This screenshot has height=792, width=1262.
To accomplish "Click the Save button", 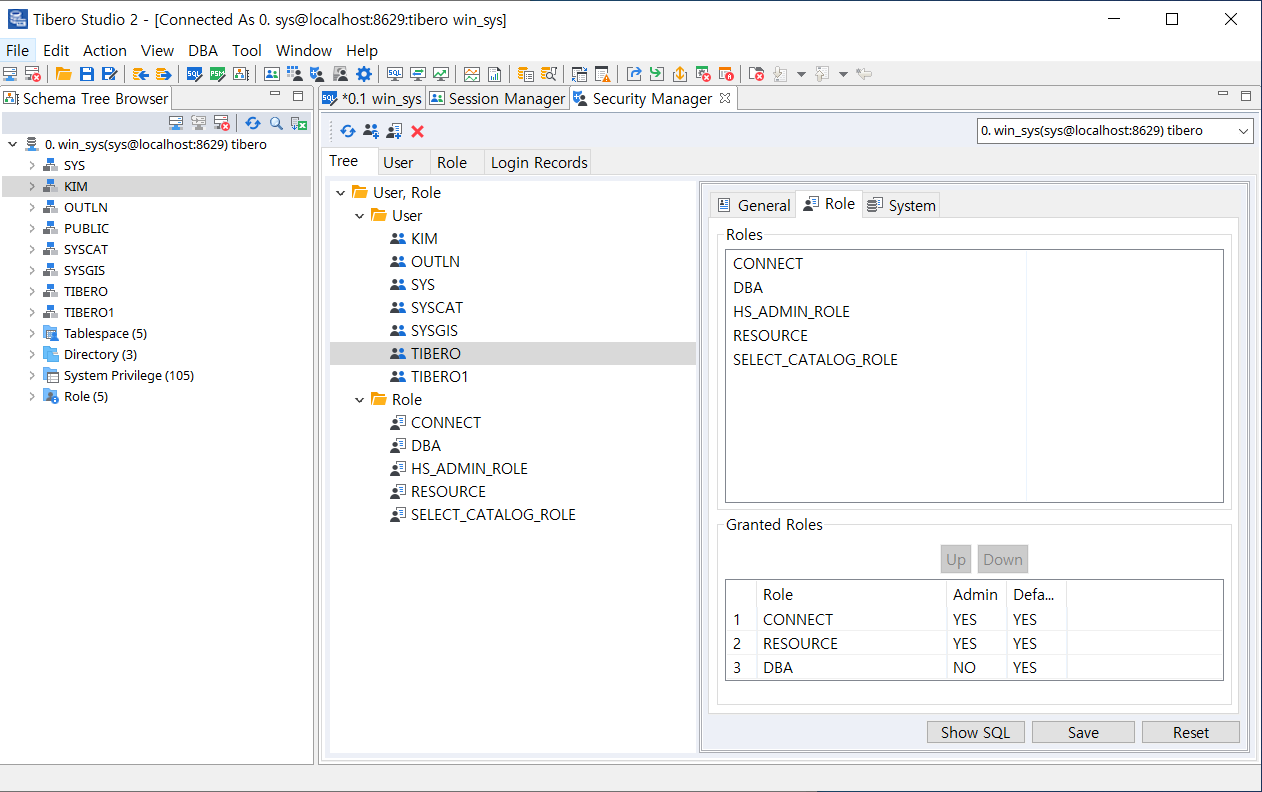I will [1083, 732].
